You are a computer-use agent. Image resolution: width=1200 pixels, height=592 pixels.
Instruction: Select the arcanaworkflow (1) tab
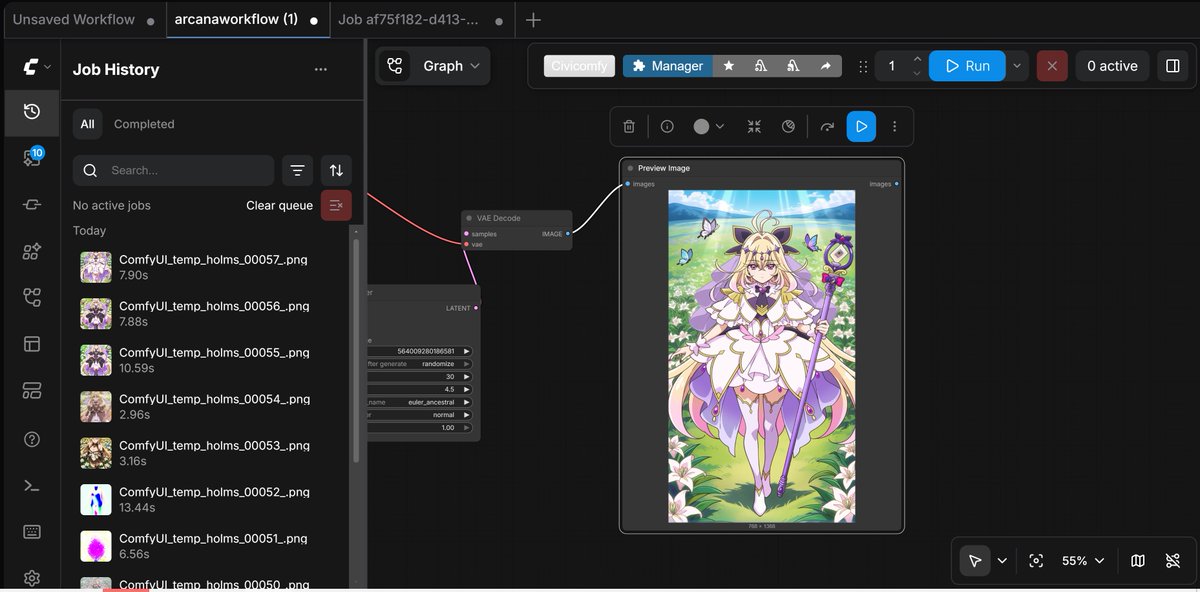[x=247, y=20]
